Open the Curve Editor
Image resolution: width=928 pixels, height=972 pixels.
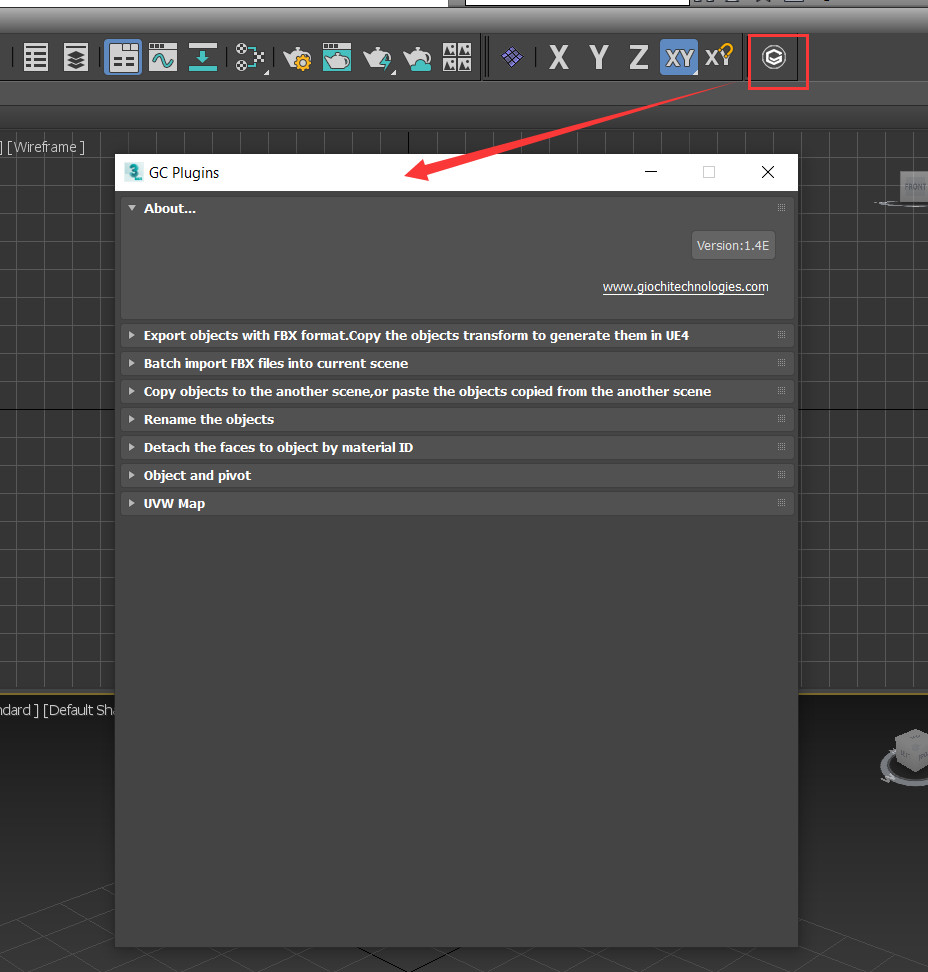[x=161, y=58]
